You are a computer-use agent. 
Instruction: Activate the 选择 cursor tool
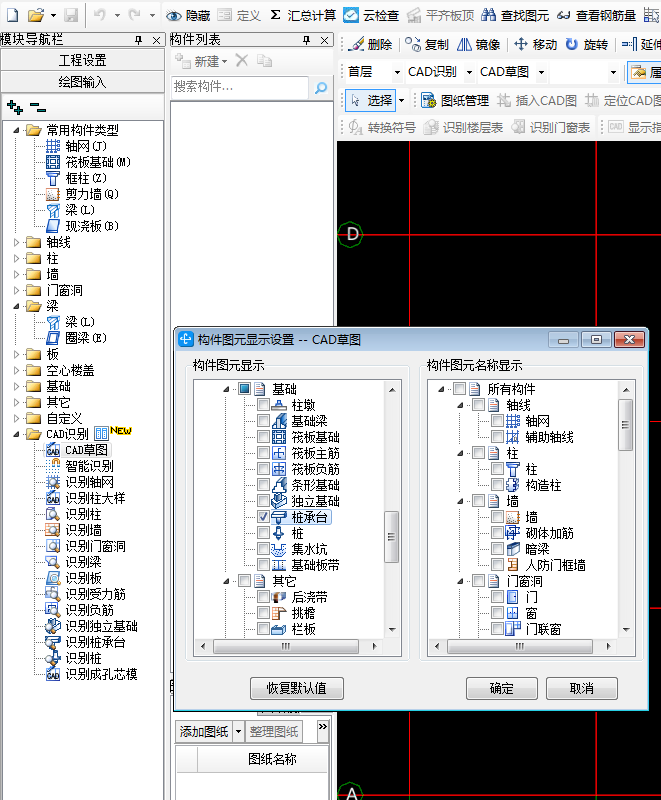[371, 101]
